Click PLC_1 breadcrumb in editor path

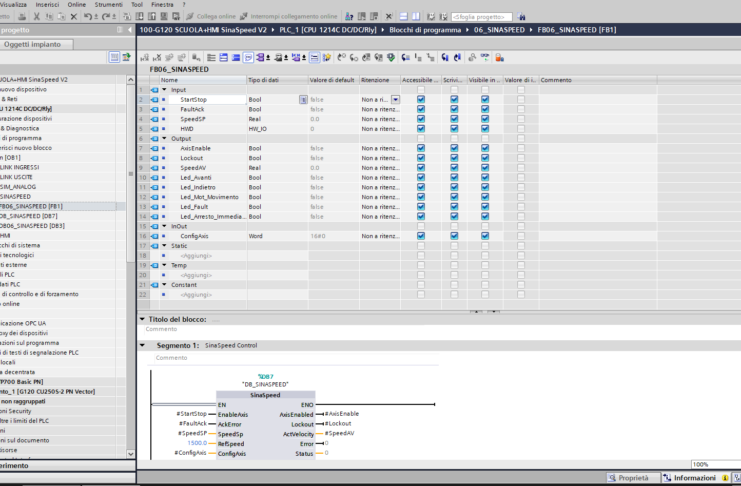tap(328, 30)
